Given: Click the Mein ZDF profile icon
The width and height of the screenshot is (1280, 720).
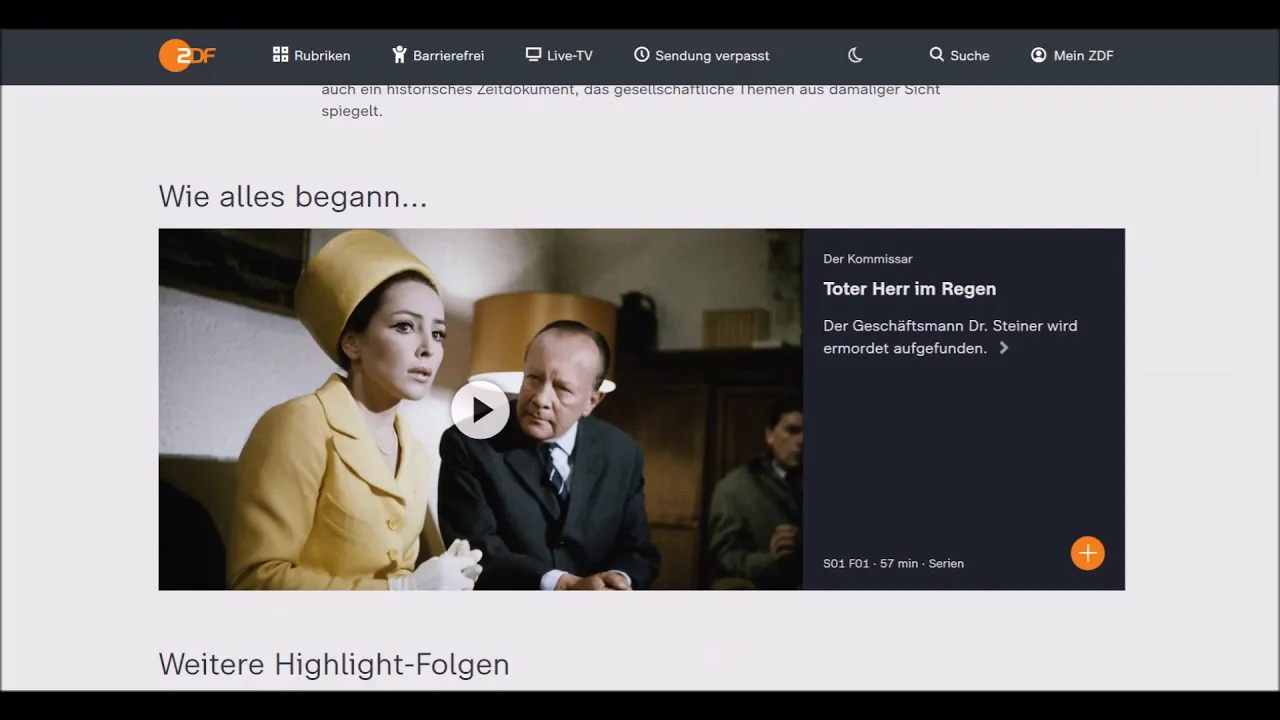Looking at the screenshot, I should pyautogui.click(x=1039, y=55).
